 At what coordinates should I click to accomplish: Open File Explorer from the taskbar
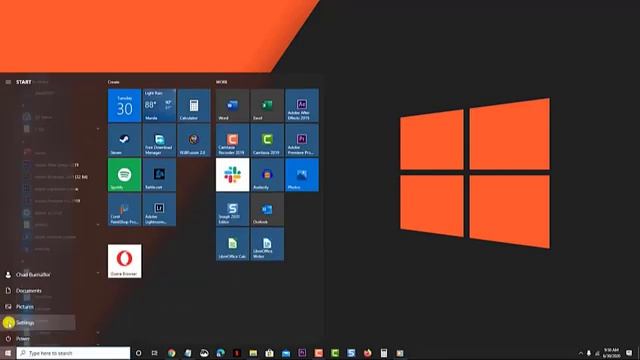point(253,353)
